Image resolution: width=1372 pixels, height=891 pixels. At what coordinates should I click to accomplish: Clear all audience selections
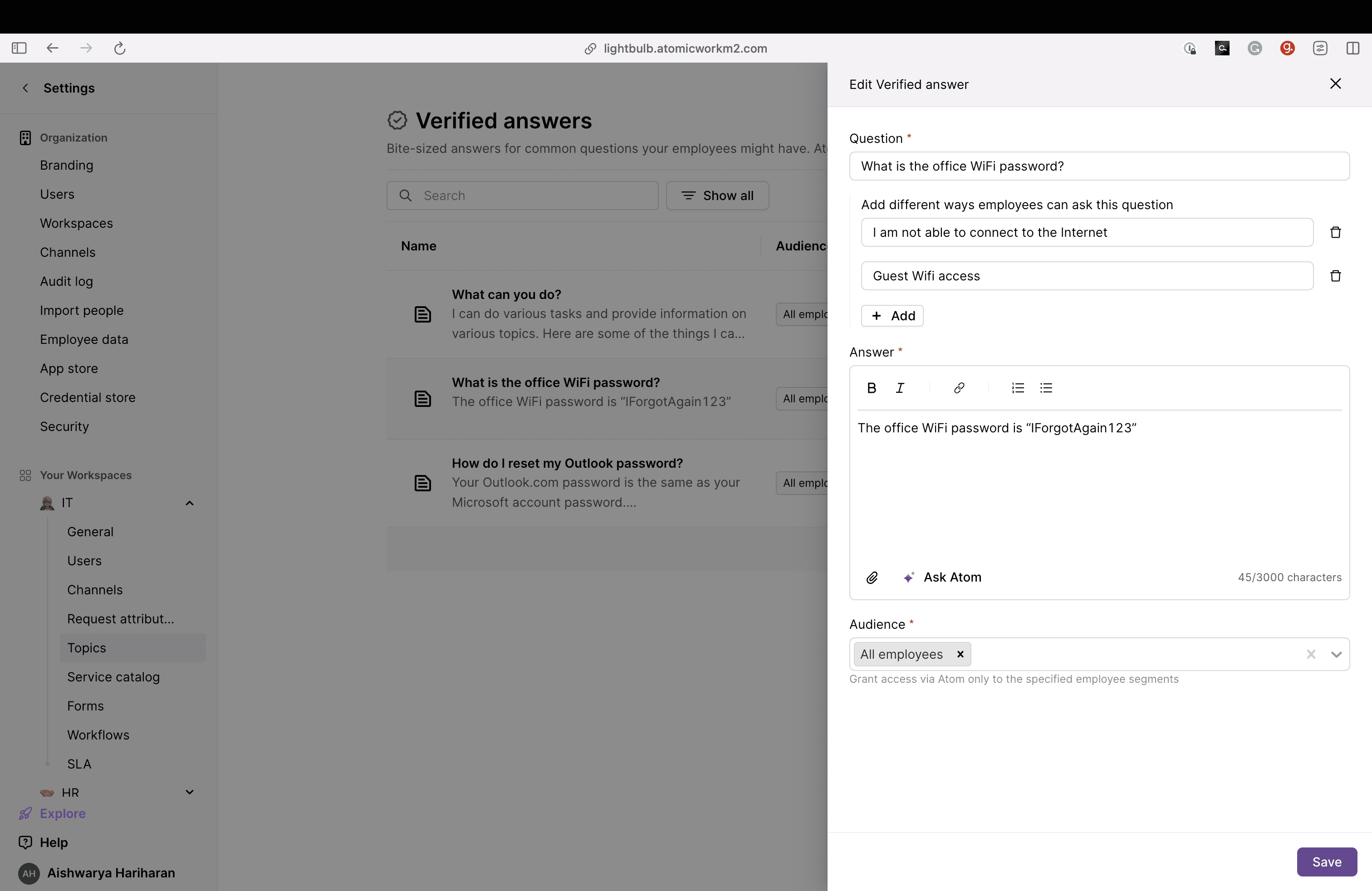[1311, 654]
